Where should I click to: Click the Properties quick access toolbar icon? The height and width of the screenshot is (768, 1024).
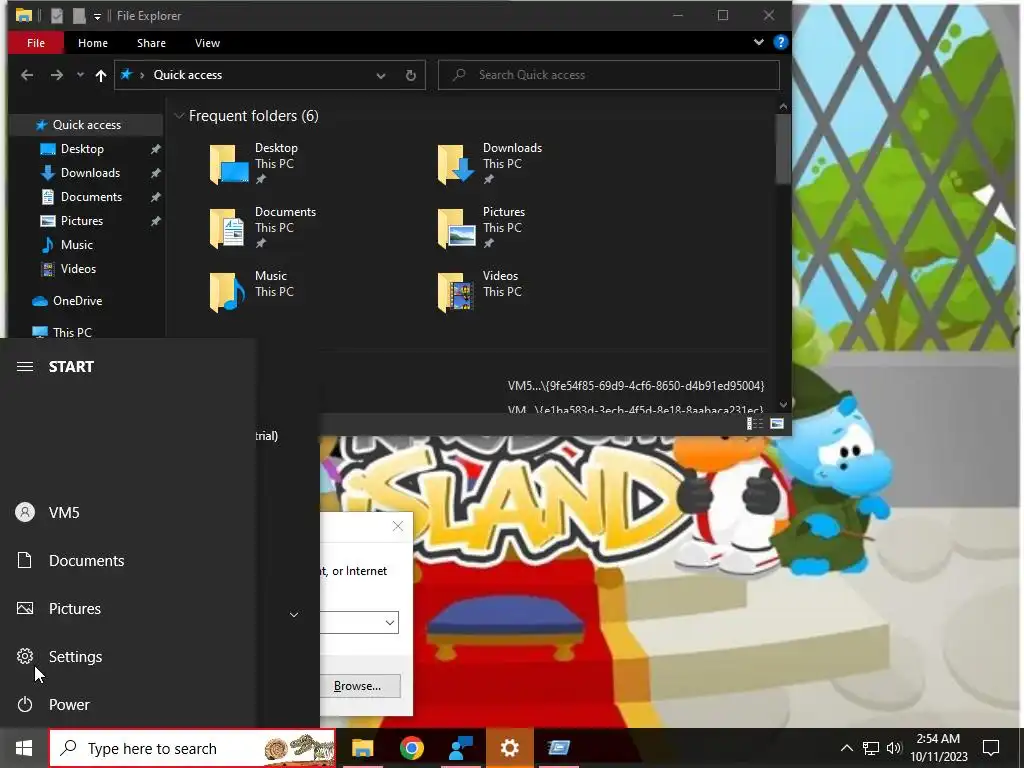pyautogui.click(x=57, y=16)
